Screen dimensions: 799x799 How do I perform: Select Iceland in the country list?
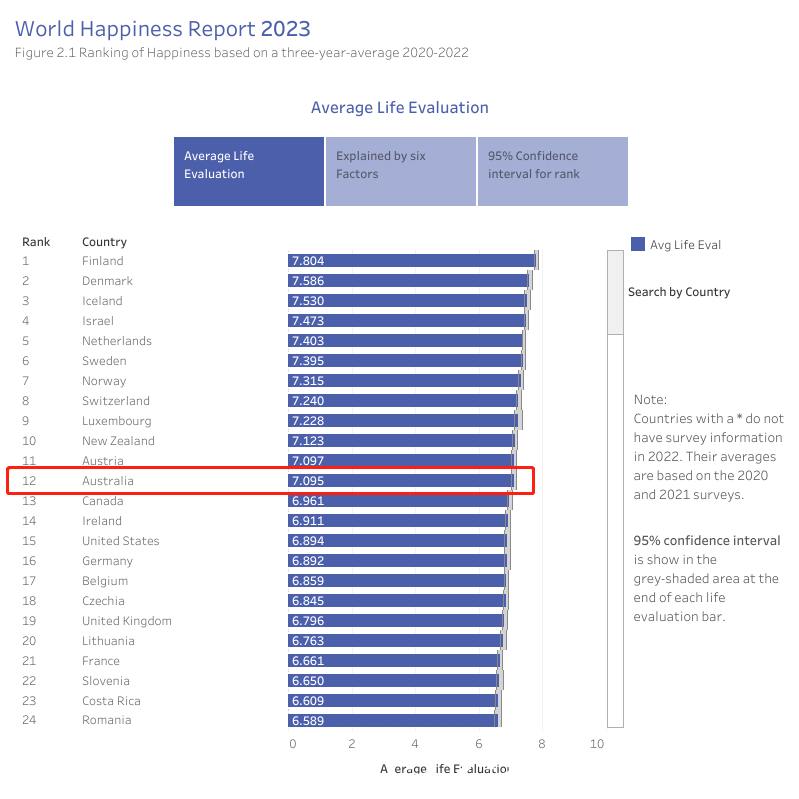102,301
